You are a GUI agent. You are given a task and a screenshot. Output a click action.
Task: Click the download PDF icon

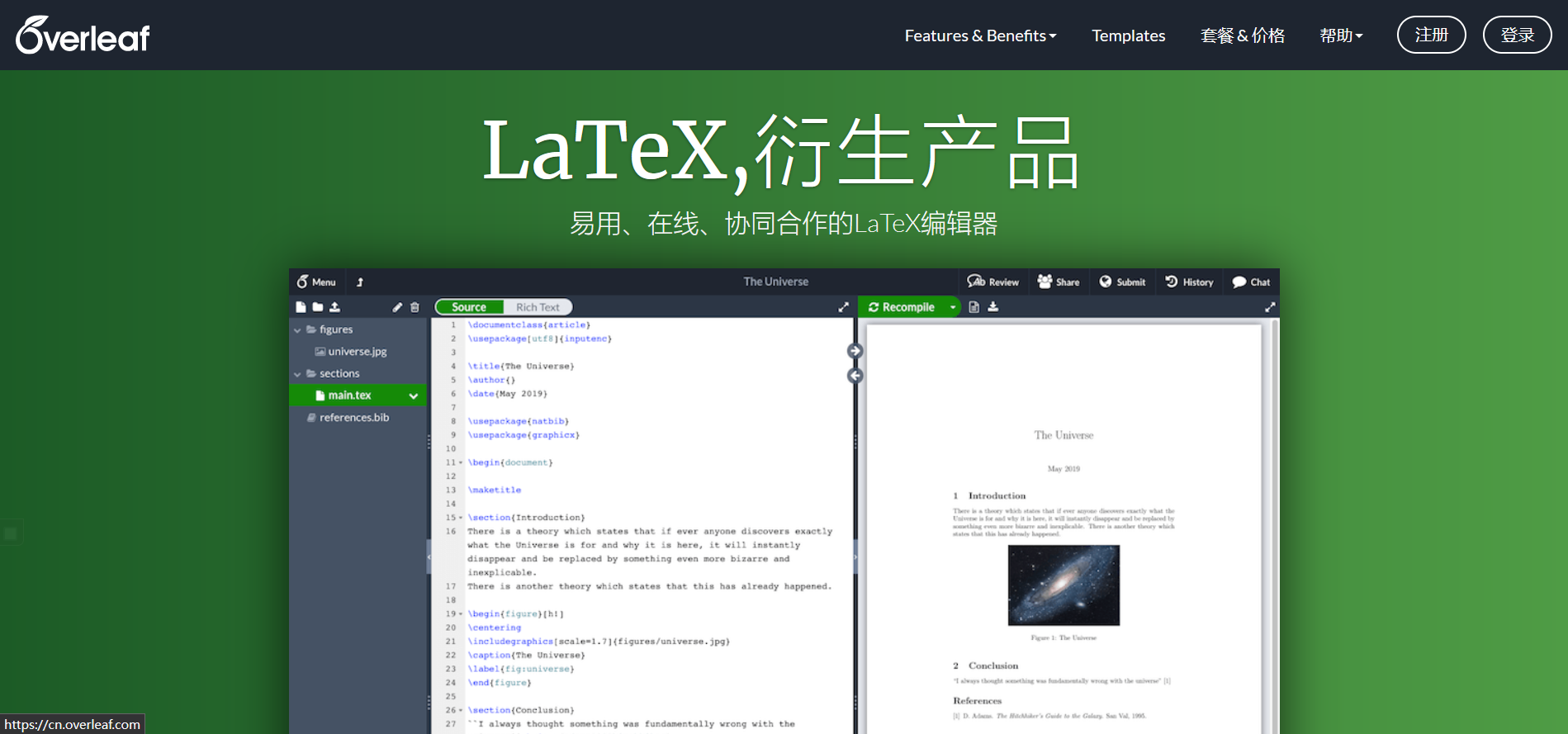[x=993, y=307]
